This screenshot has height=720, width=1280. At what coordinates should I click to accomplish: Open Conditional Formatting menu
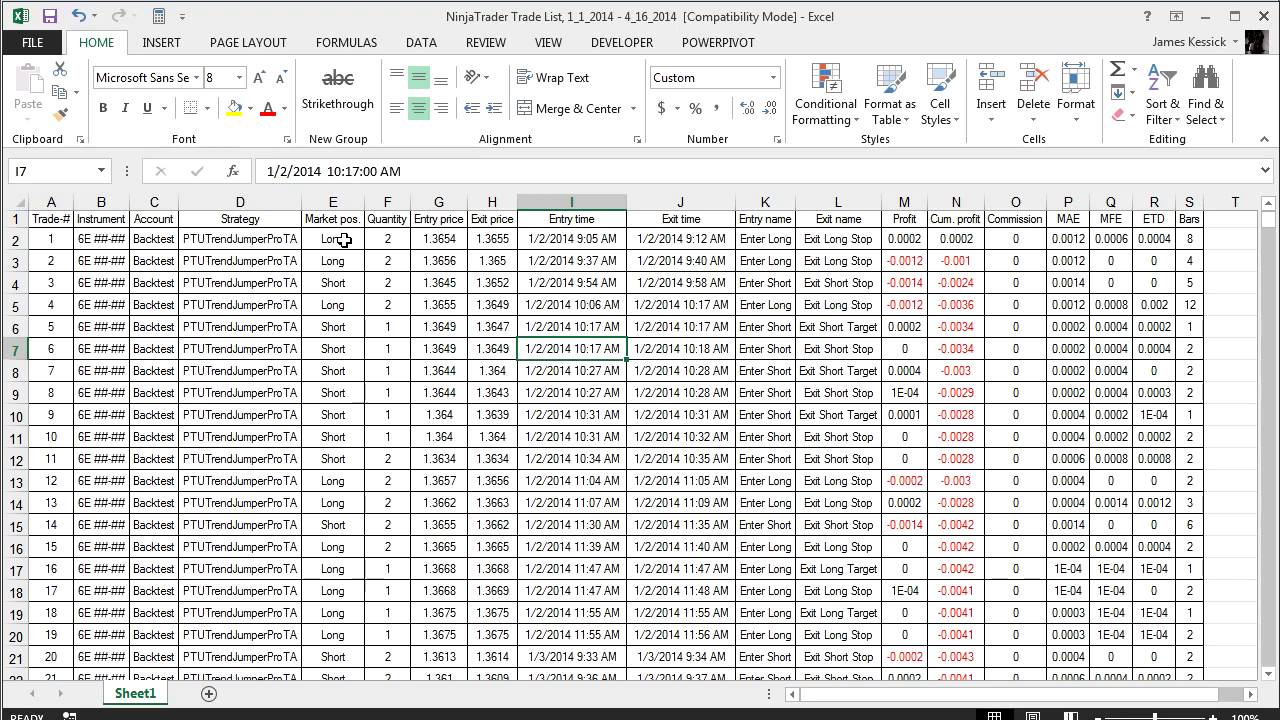pos(826,95)
